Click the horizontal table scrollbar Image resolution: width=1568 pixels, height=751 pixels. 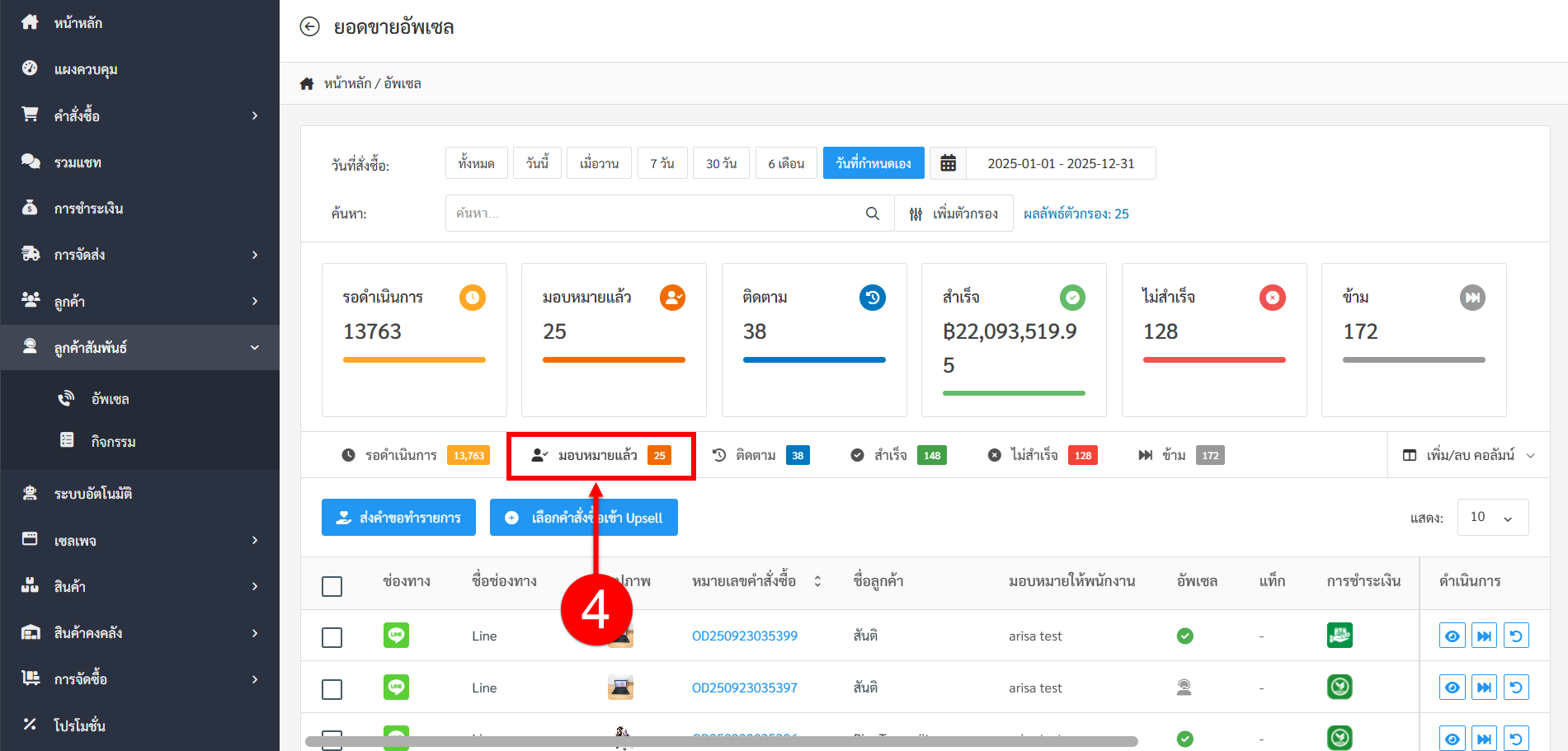coord(721,742)
